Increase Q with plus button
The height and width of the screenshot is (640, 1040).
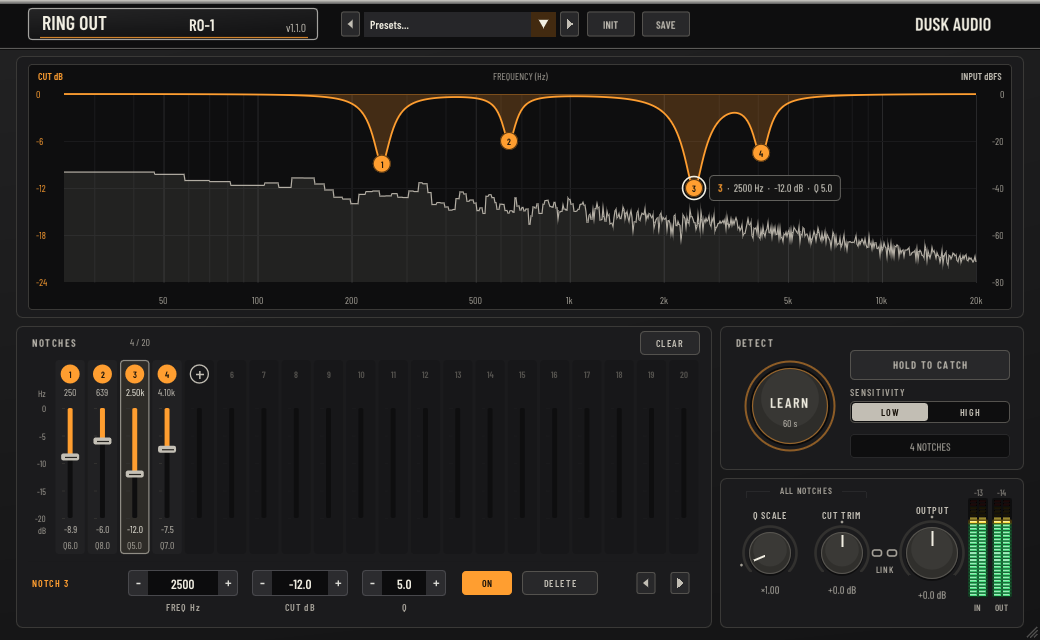[x=436, y=584]
